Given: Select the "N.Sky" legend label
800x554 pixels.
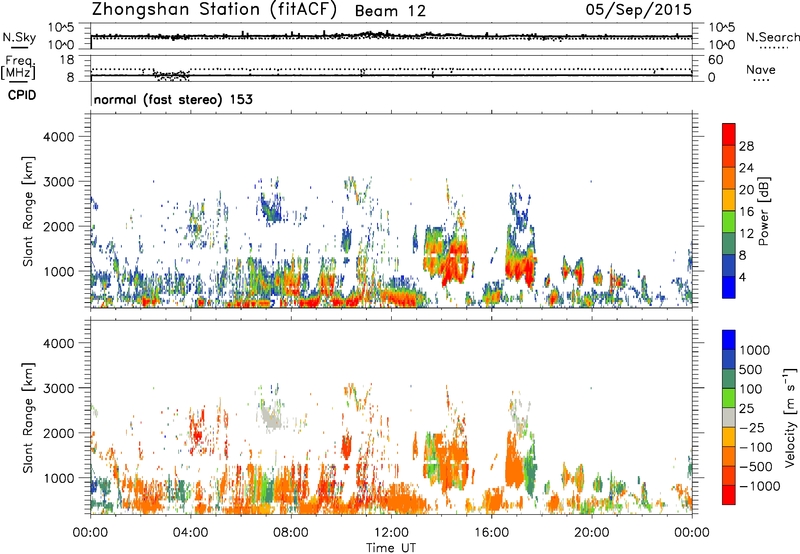Looking at the screenshot, I should tap(20, 38).
